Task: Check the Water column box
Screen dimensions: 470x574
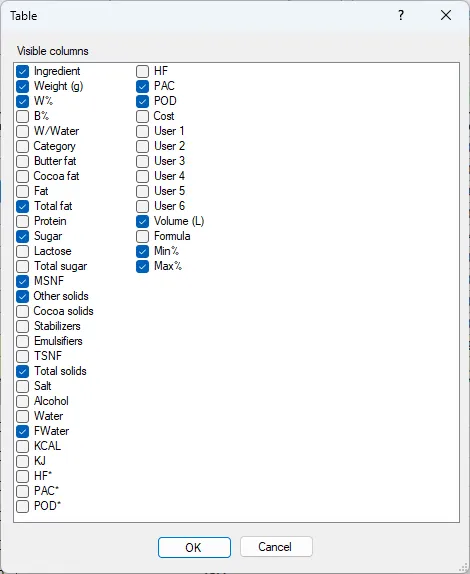Action: (22, 416)
